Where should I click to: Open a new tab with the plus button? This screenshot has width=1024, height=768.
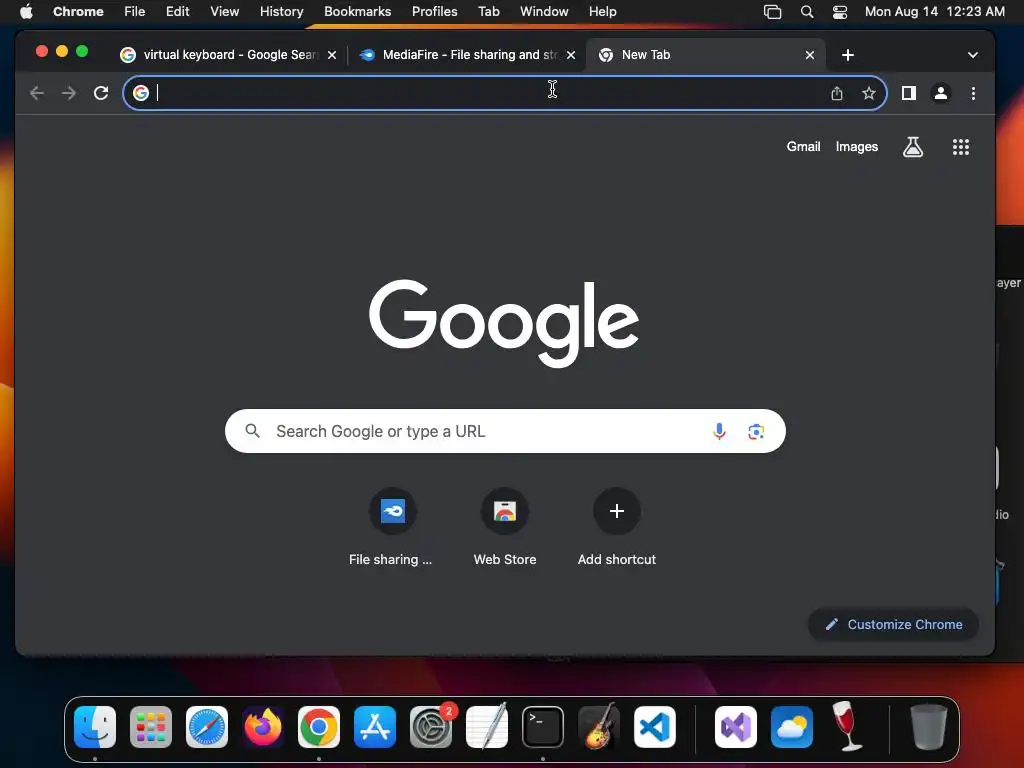[848, 55]
